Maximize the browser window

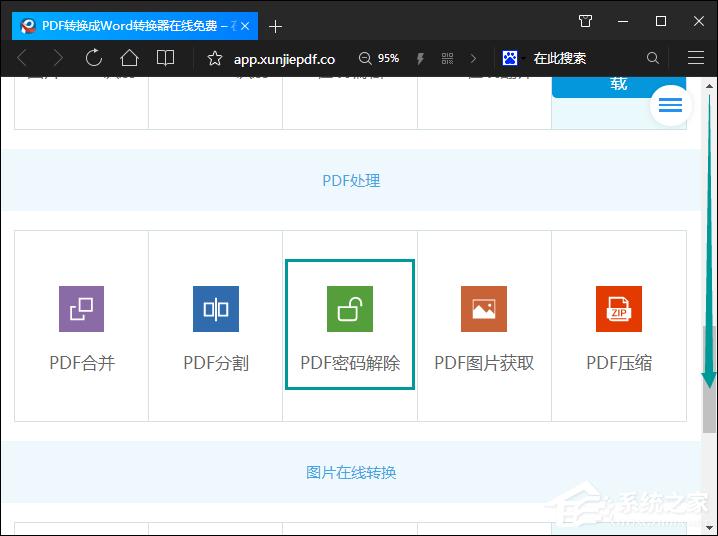tap(660, 21)
